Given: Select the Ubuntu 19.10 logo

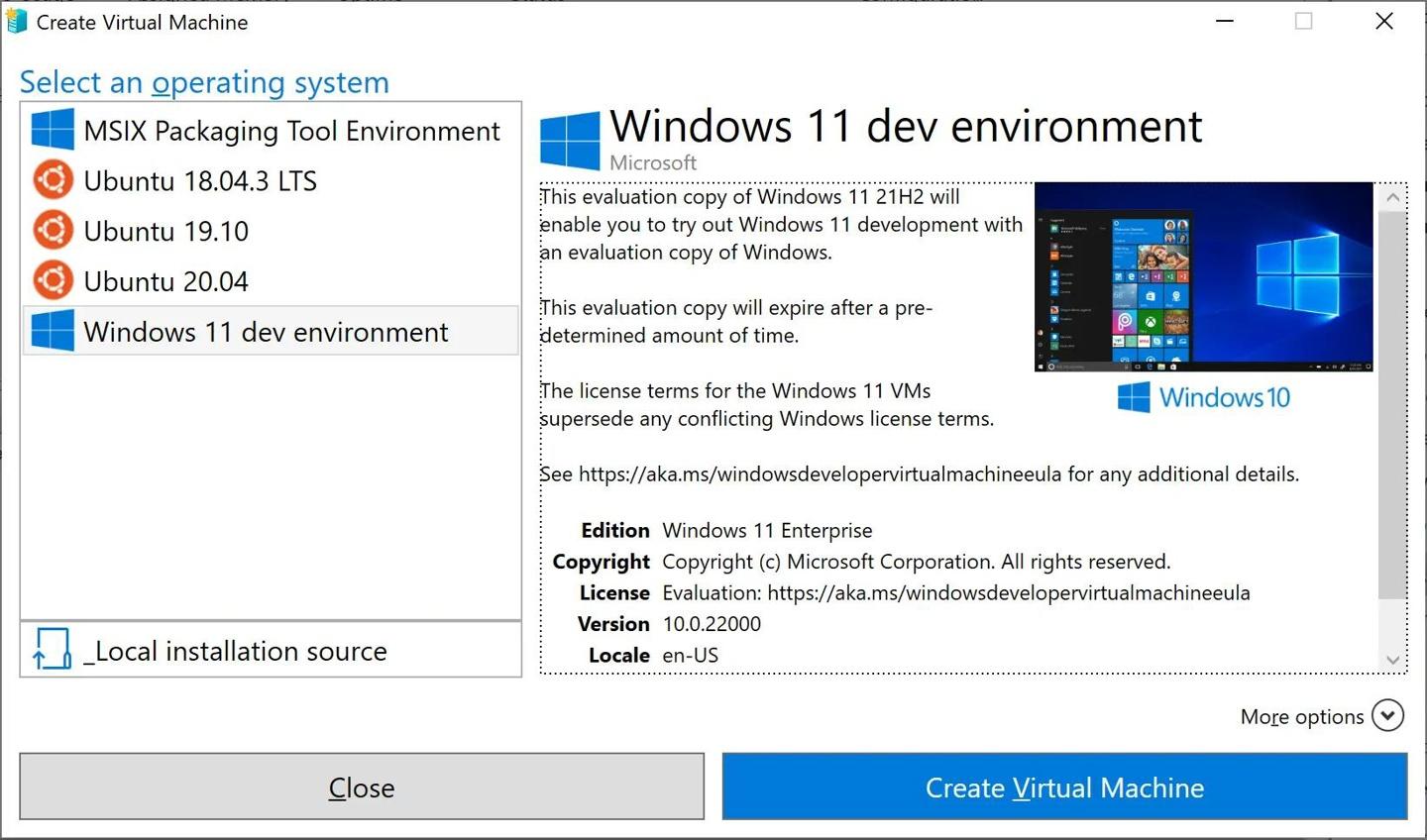Looking at the screenshot, I should tap(52, 230).
